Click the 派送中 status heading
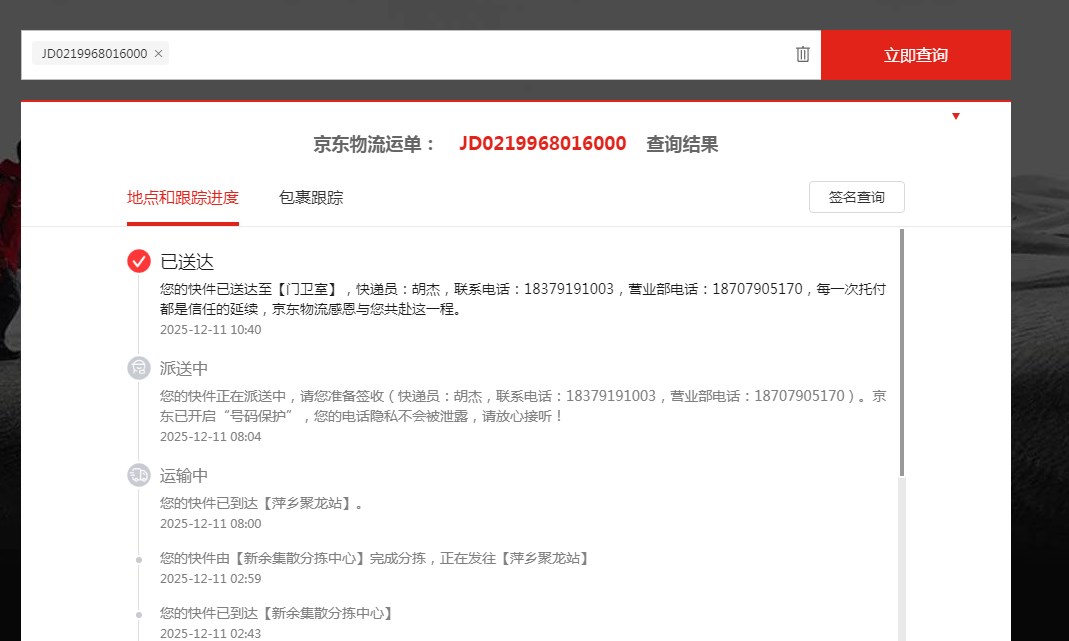 click(x=184, y=368)
